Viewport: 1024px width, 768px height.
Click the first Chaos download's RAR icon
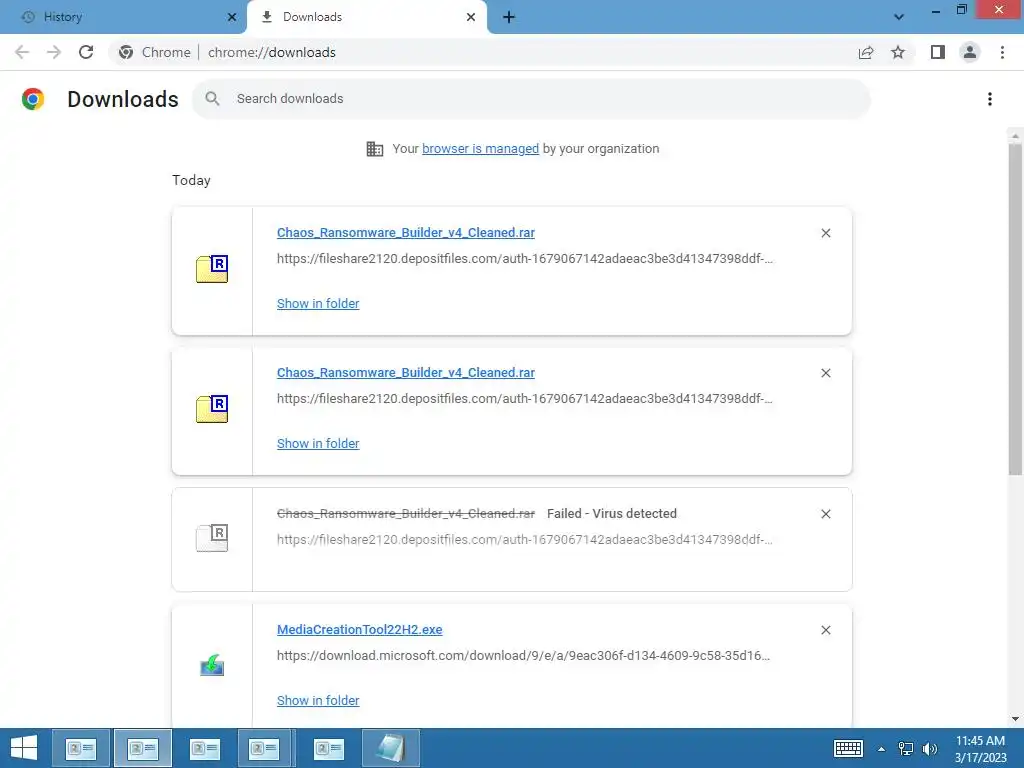[x=212, y=269]
